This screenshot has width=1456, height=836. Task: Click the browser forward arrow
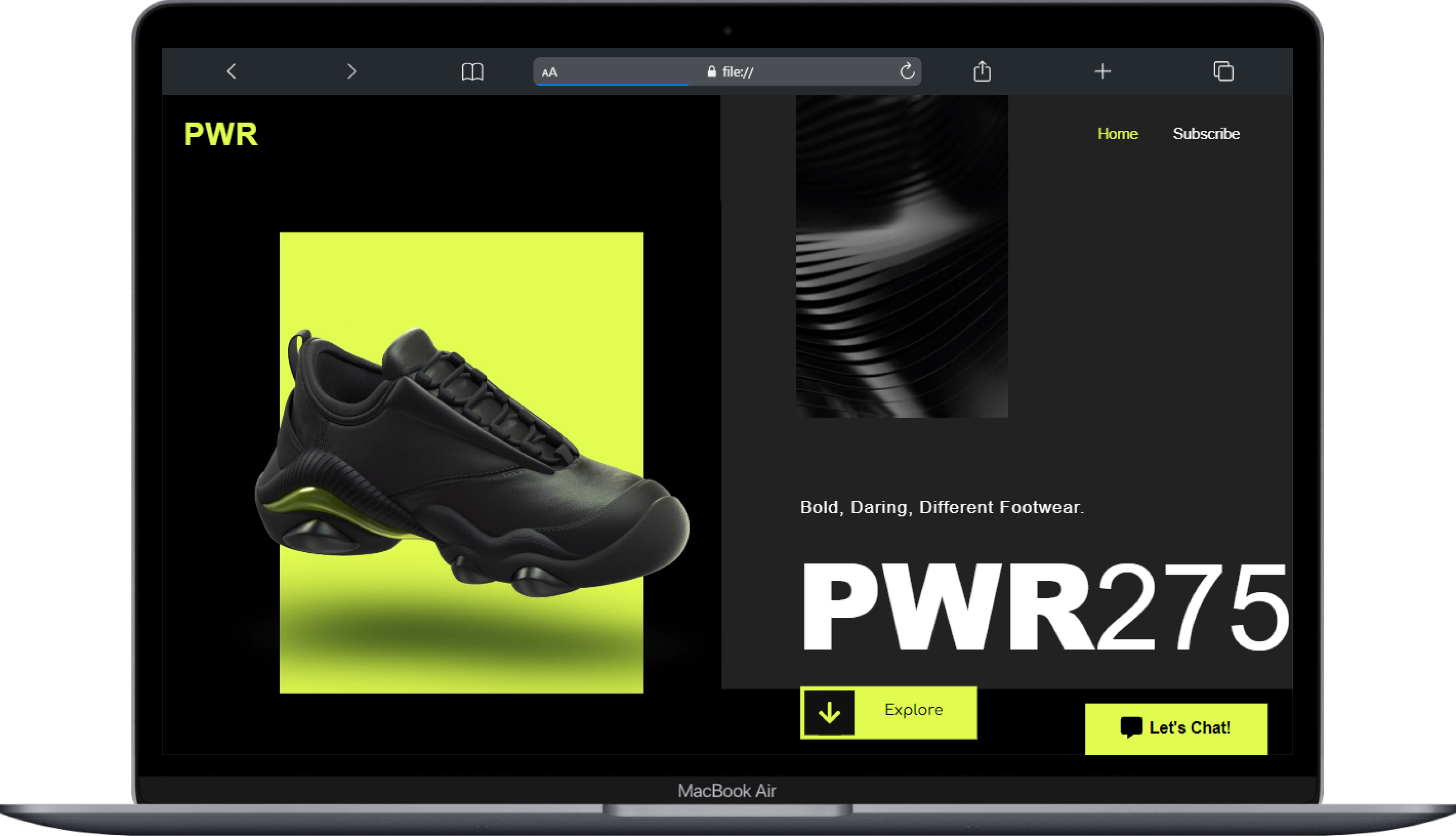point(352,71)
